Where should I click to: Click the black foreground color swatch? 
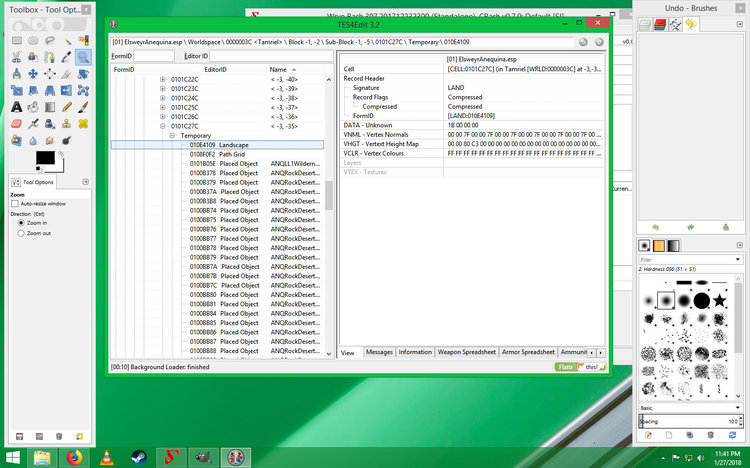tap(45, 157)
